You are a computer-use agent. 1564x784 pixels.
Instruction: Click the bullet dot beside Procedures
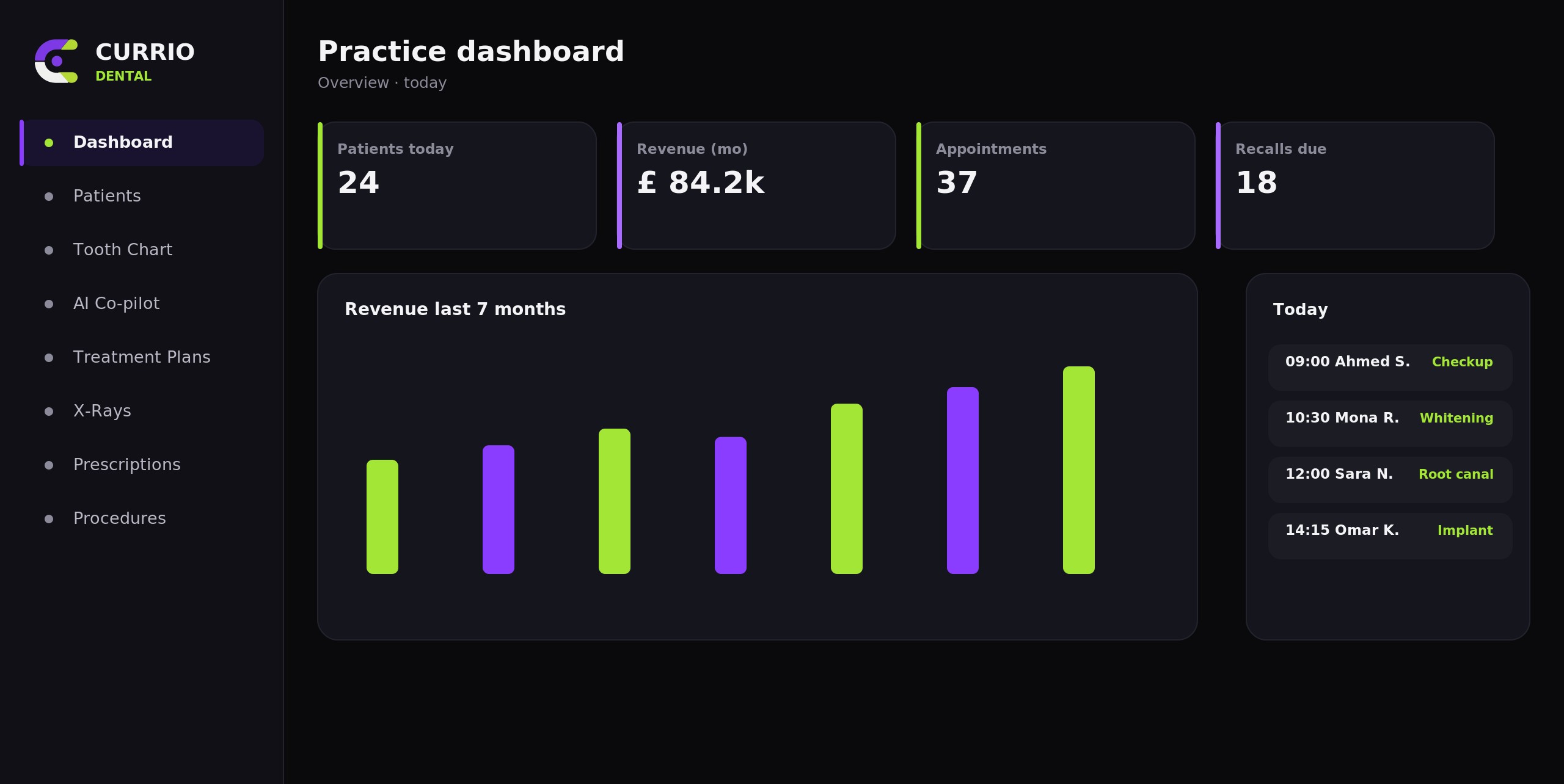[x=49, y=519]
